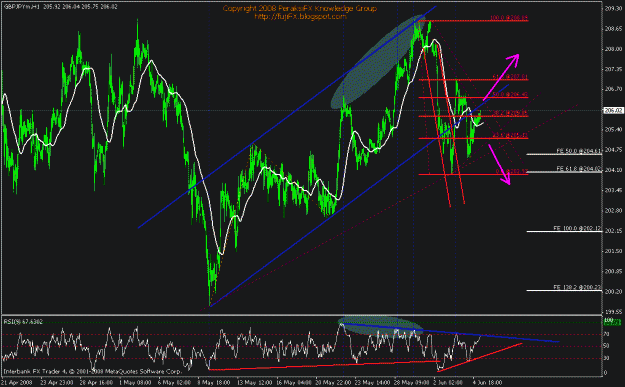Click the 204.75 price axis label
625x387 pixels.
[x=613, y=150]
